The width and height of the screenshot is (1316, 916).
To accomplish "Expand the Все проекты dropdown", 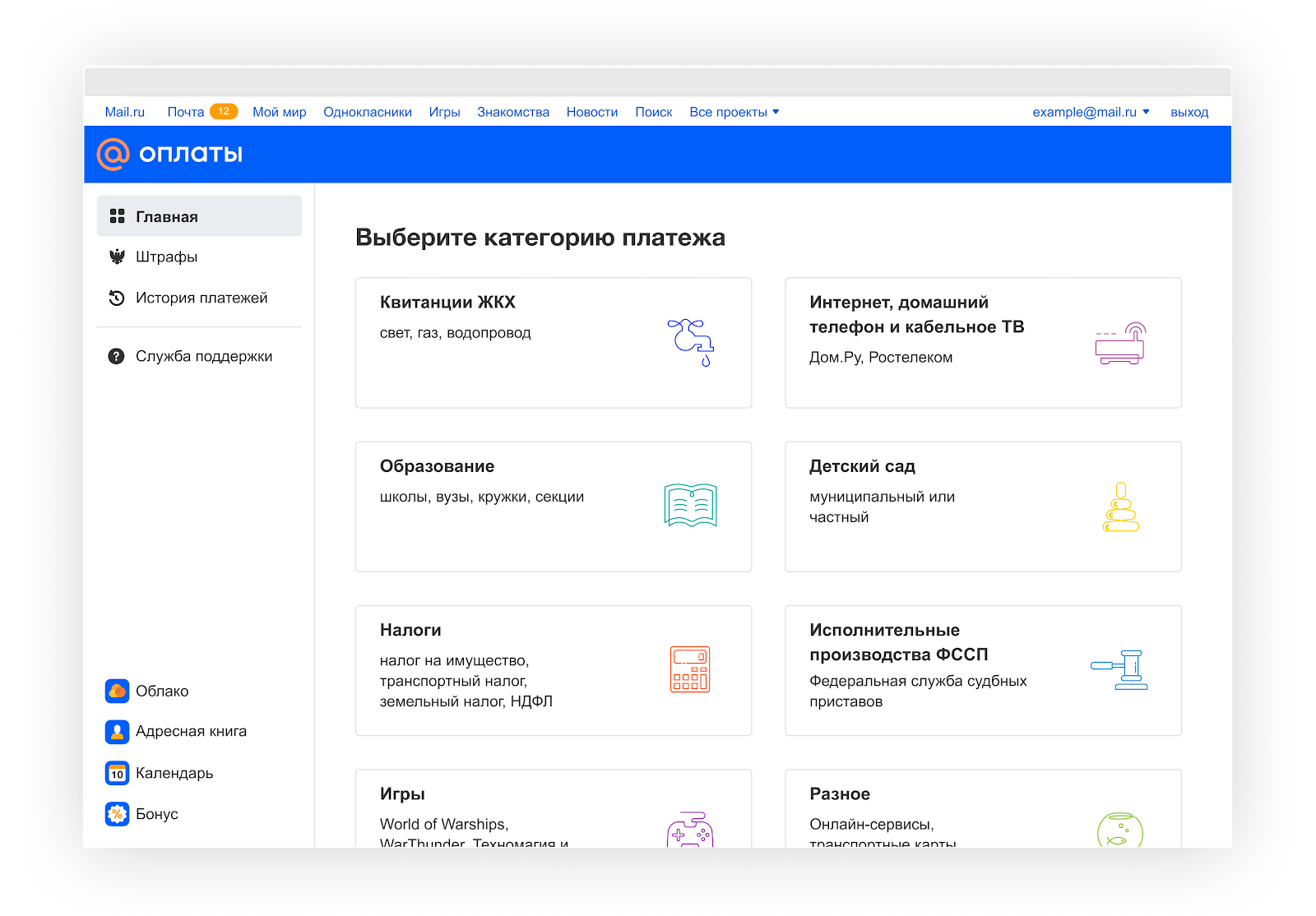I will tap(734, 112).
